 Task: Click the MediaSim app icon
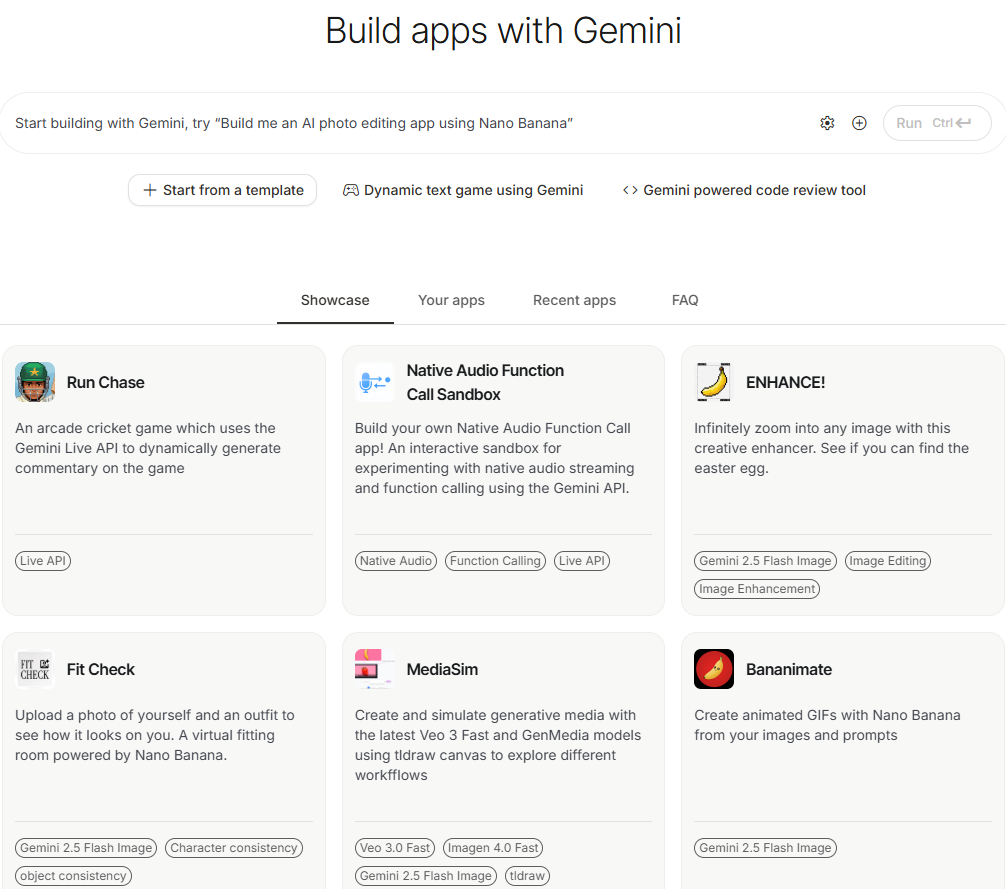point(374,669)
